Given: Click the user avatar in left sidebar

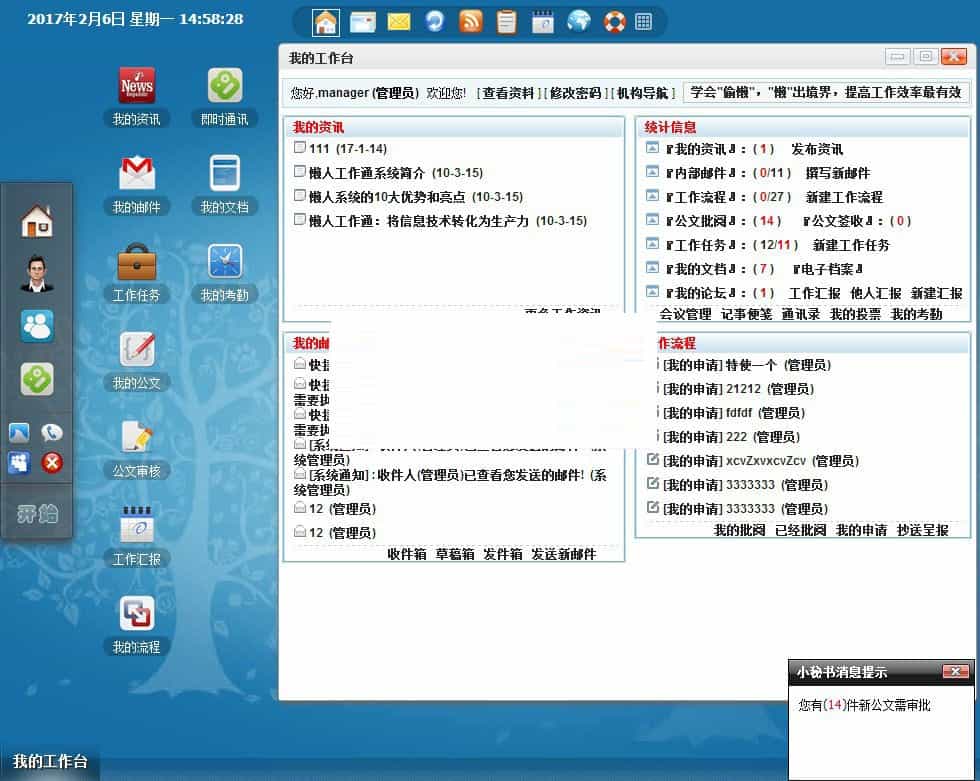Looking at the screenshot, I should click(37, 273).
